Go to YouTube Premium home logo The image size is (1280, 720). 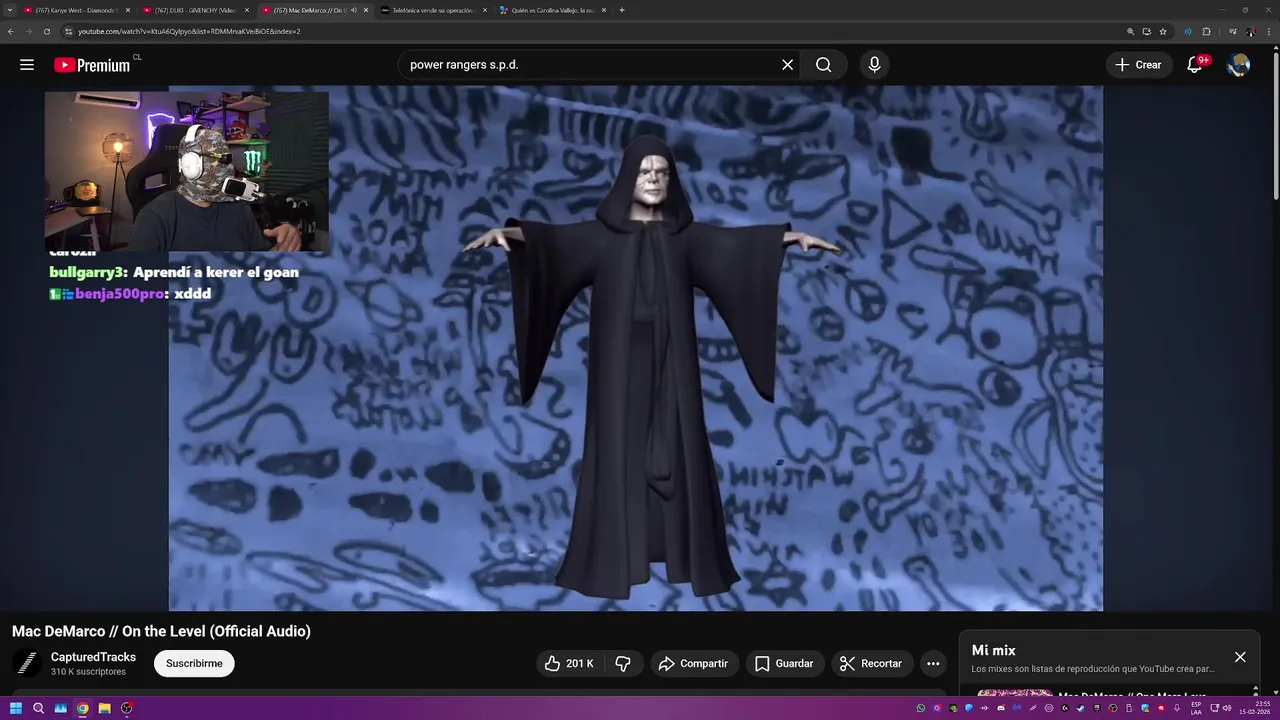92,65
